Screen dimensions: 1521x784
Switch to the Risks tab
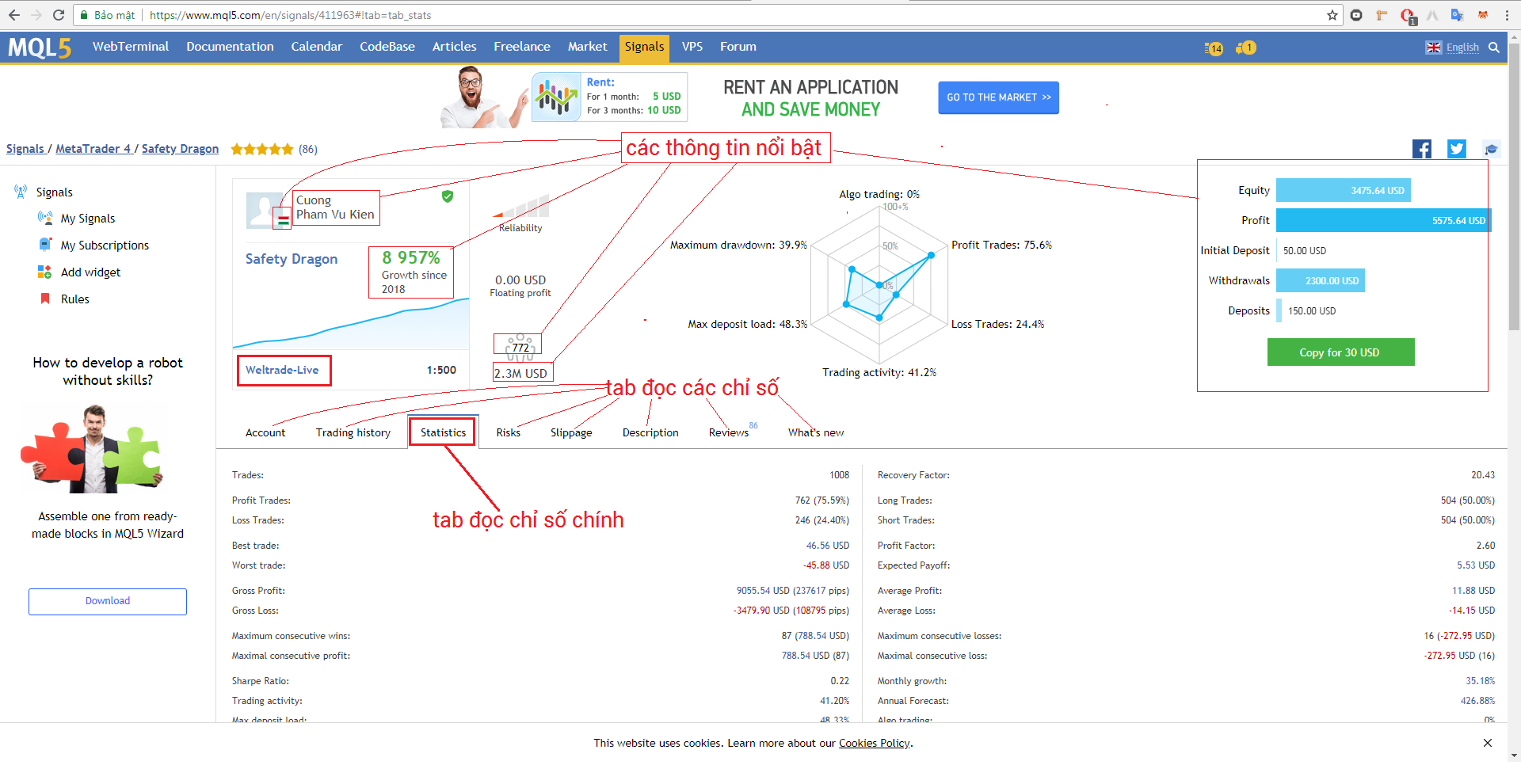tap(509, 432)
